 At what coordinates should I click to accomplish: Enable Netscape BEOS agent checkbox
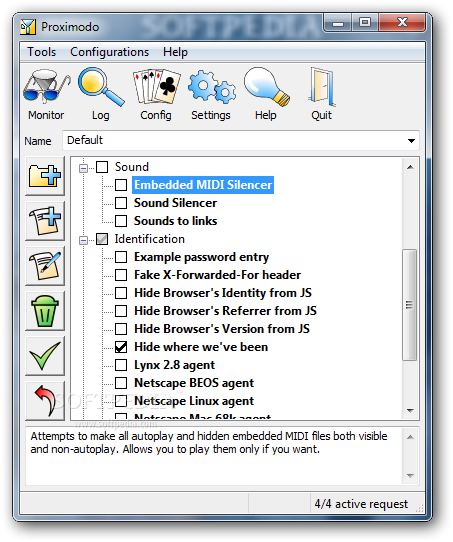point(121,383)
